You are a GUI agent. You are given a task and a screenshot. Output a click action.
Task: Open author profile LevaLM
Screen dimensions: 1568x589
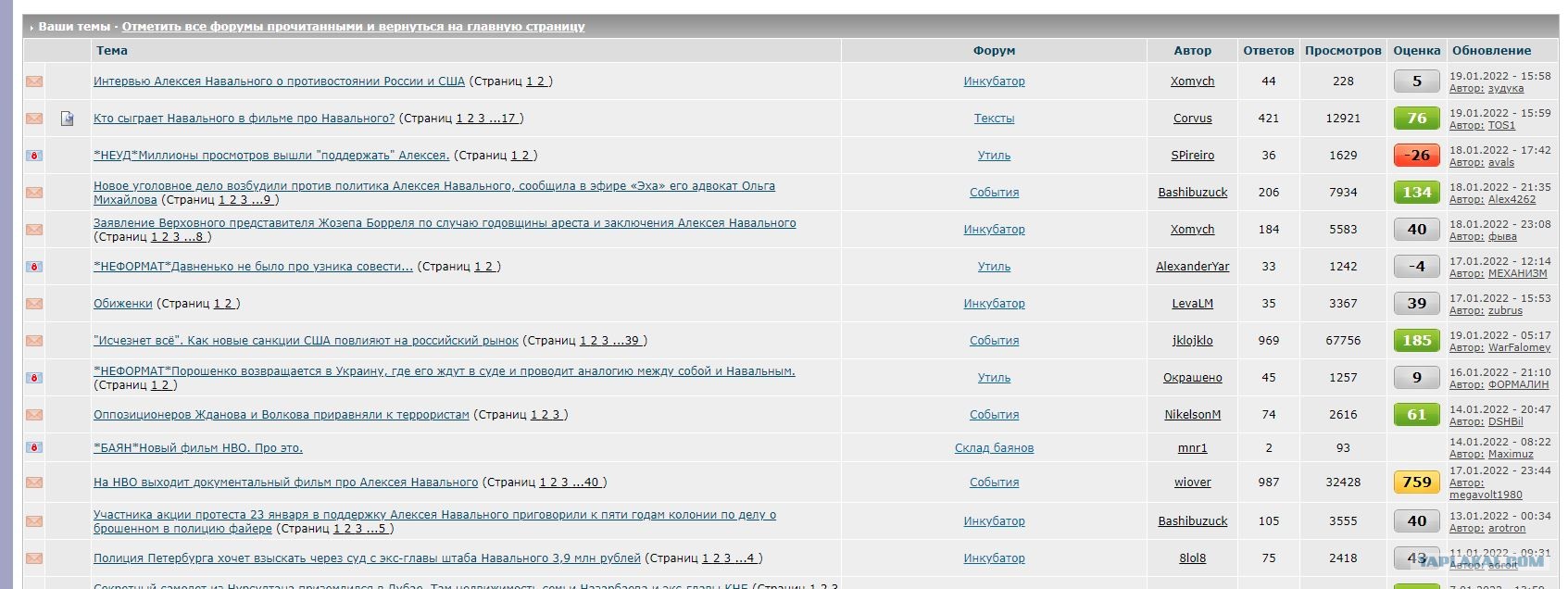coord(1192,304)
